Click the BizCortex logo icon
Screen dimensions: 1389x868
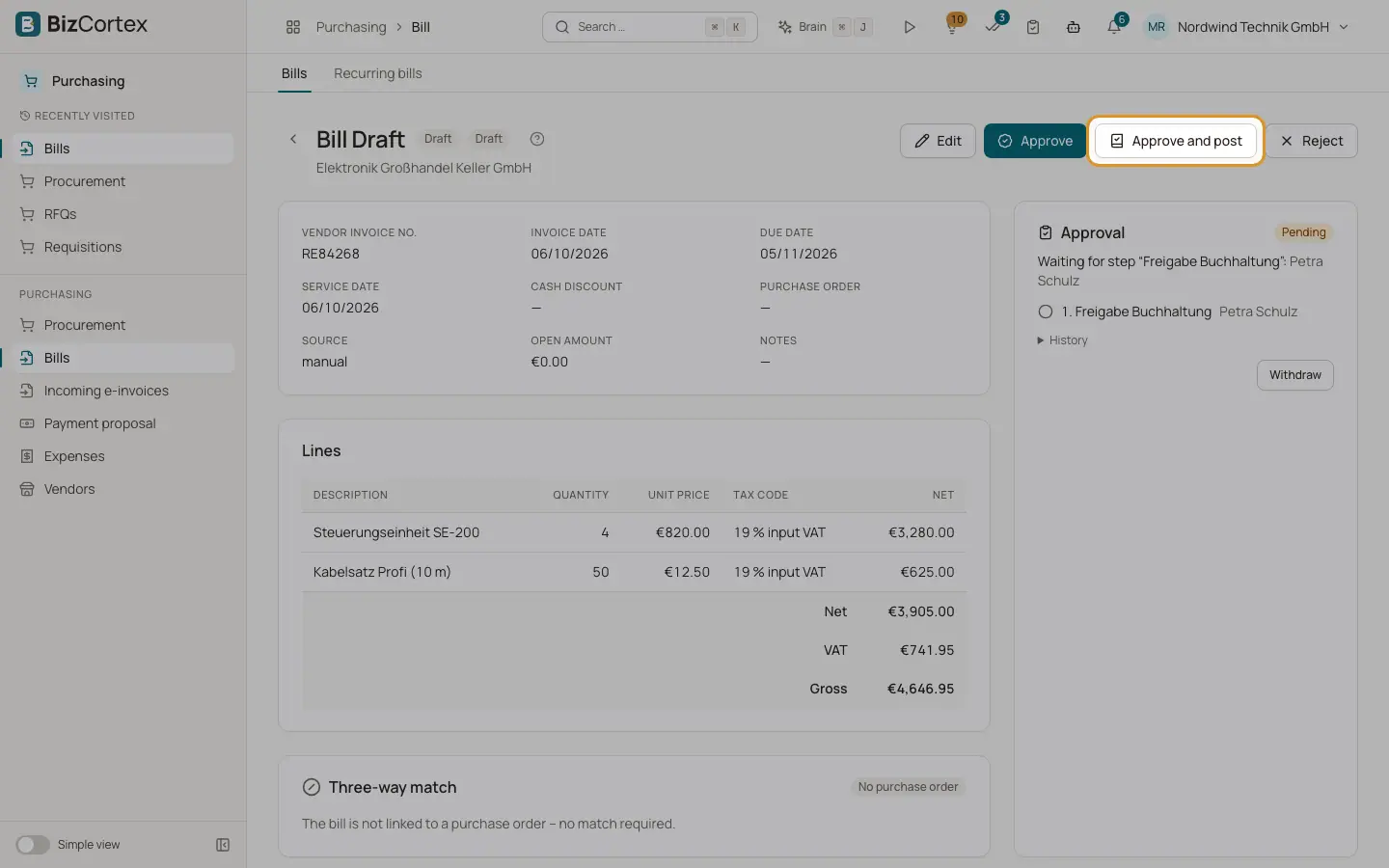pyautogui.click(x=28, y=24)
